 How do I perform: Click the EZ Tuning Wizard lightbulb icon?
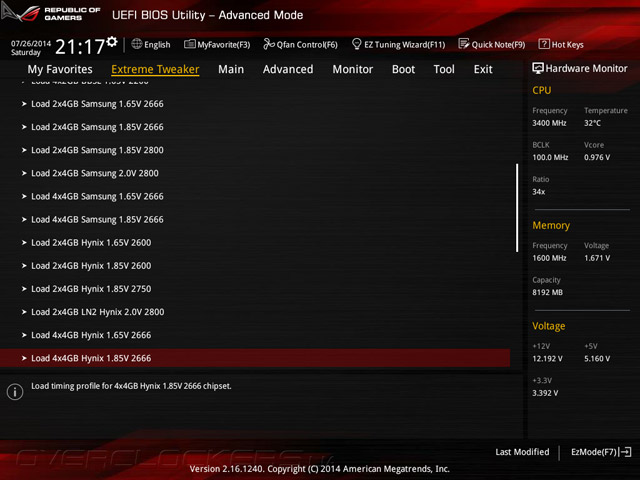pyautogui.click(x=356, y=44)
